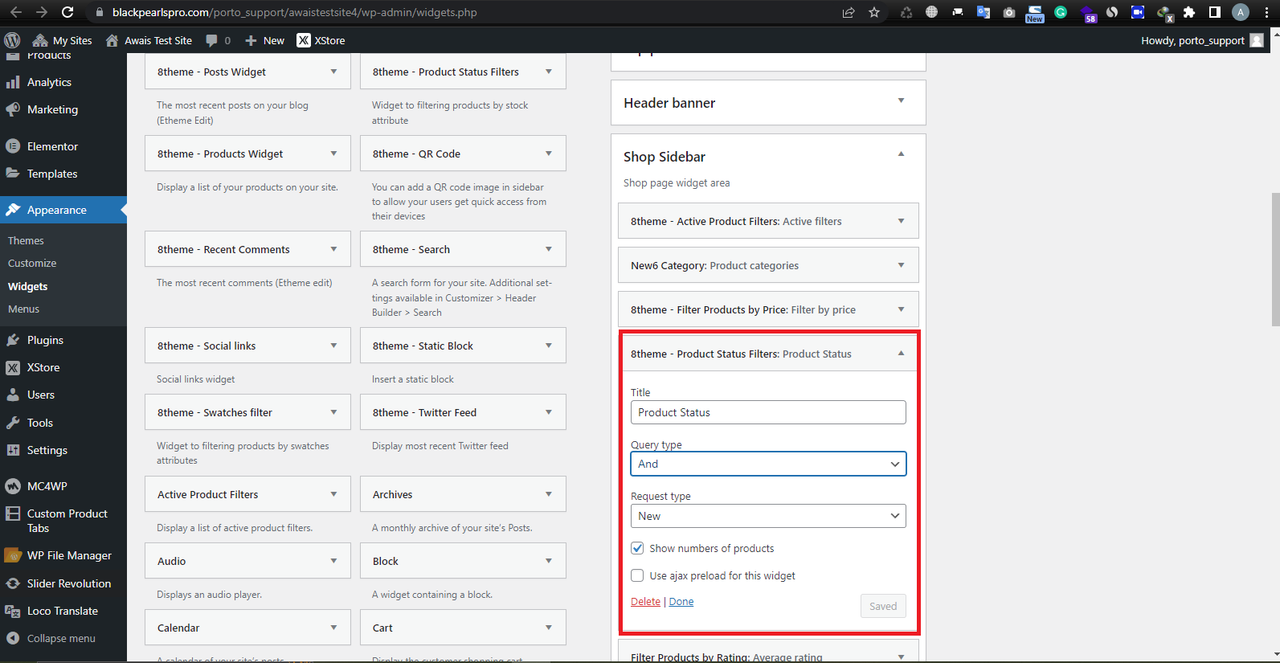The height and width of the screenshot is (663, 1280).
Task: Open the comments bubble icon in admin bar
Action: [x=212, y=41]
